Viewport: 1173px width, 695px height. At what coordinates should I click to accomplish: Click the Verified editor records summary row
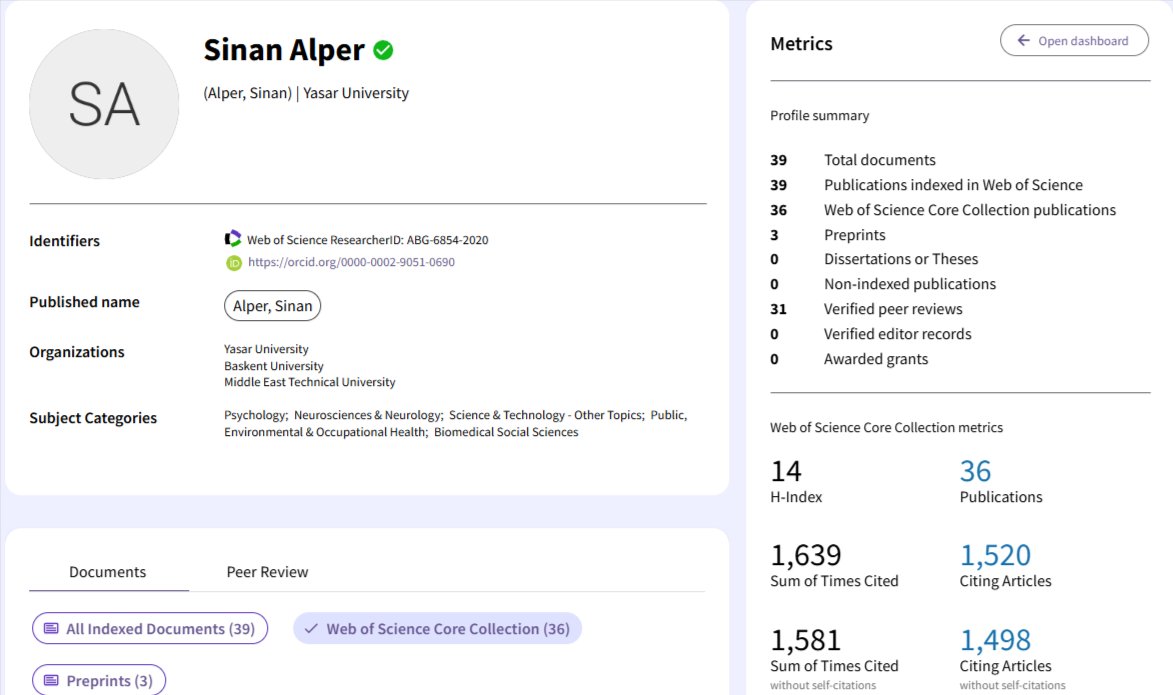tap(871, 334)
